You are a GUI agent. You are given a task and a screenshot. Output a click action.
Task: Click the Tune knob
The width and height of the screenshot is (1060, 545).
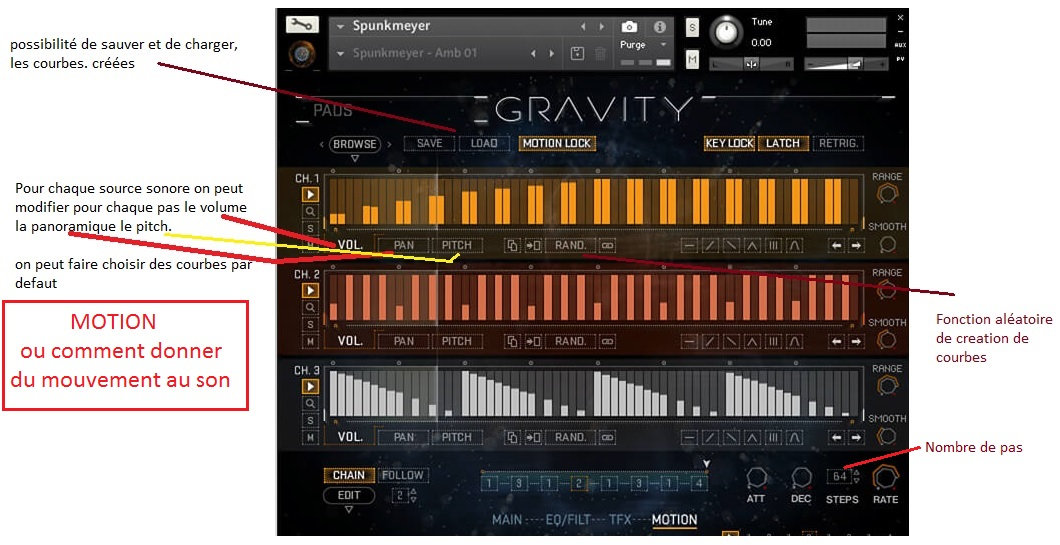tap(726, 31)
